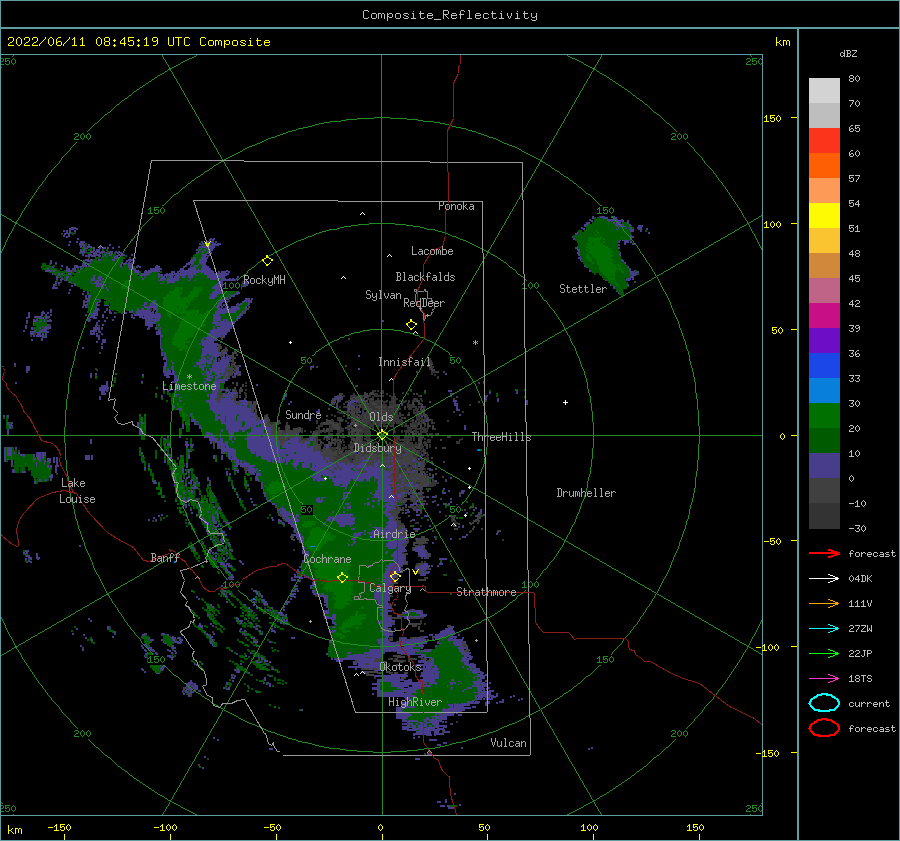Click the red forecast arrow in legend
This screenshot has height=841, width=900.
click(x=824, y=553)
